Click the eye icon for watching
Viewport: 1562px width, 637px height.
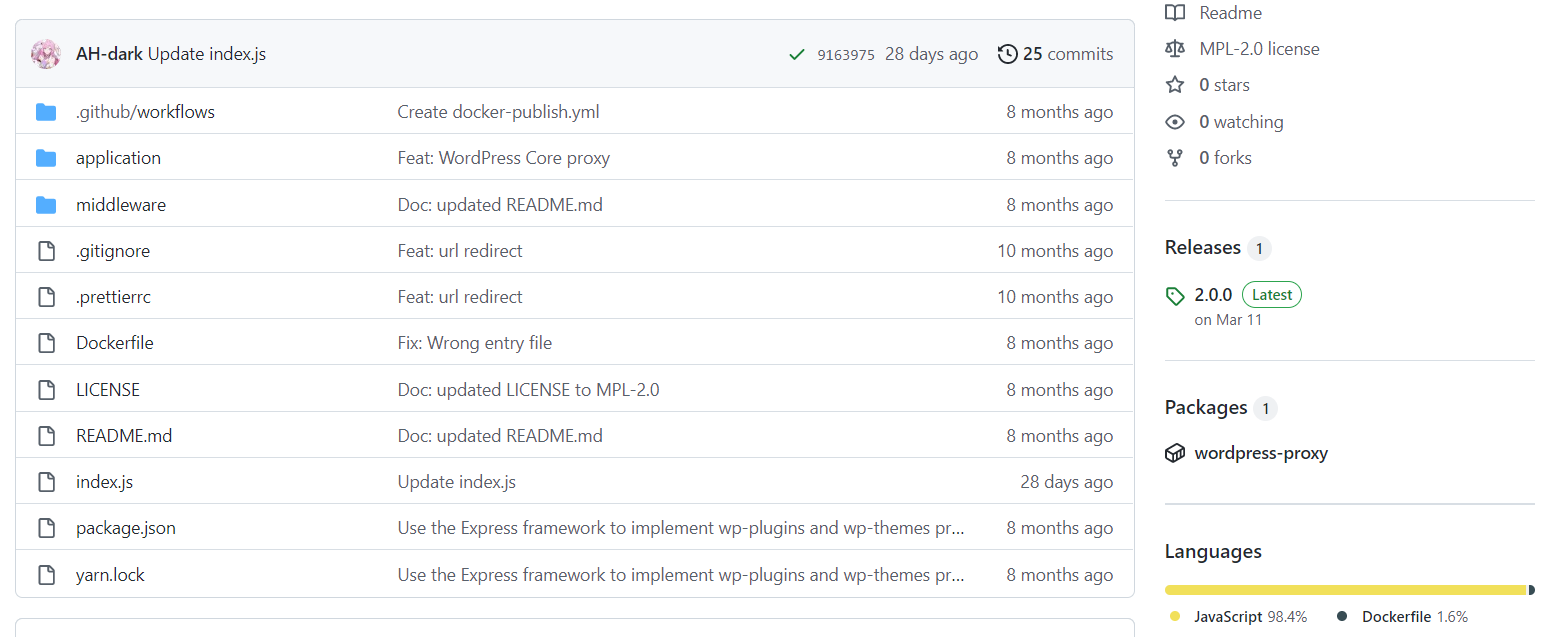coord(1175,122)
